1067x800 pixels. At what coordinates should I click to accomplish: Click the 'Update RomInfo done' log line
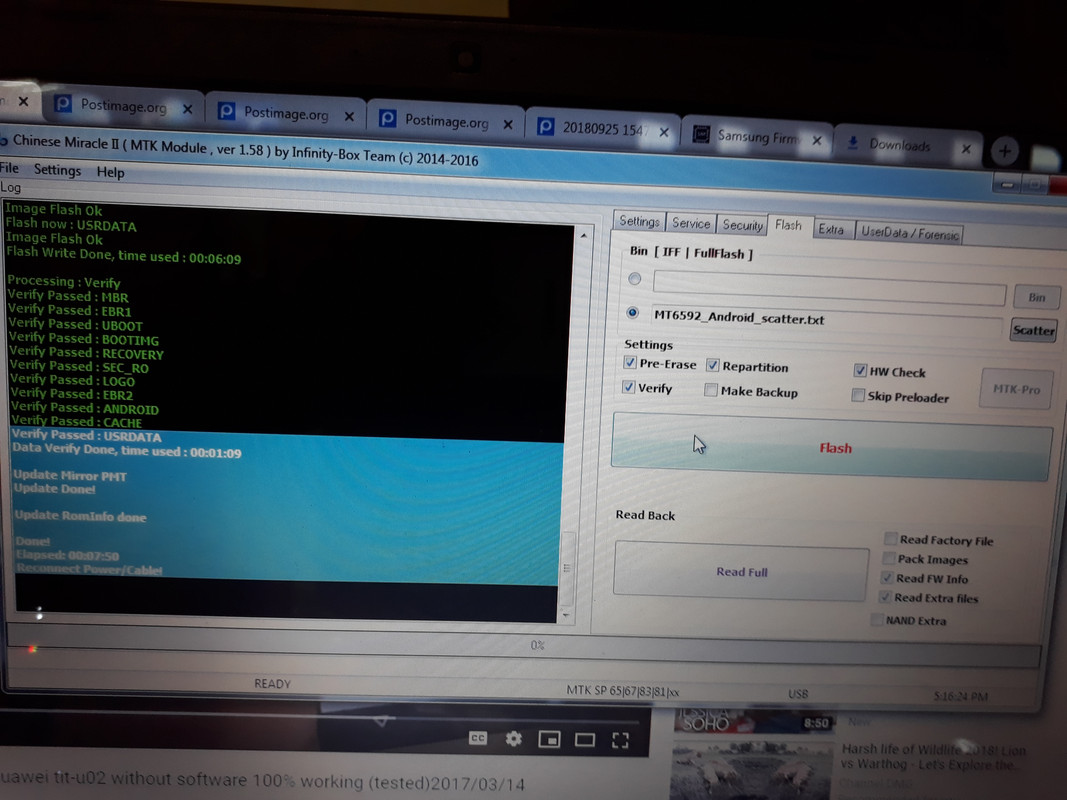click(x=80, y=516)
